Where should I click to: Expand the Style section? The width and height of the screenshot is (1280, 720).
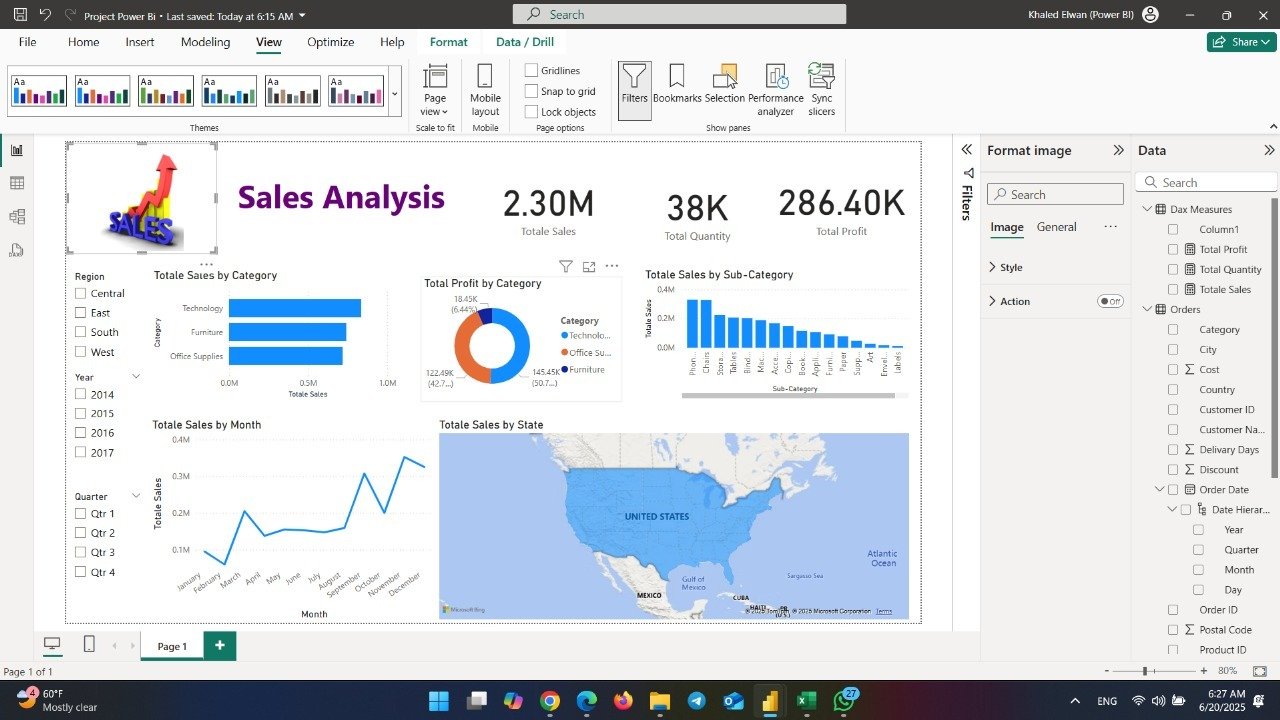pyautogui.click(x=992, y=268)
